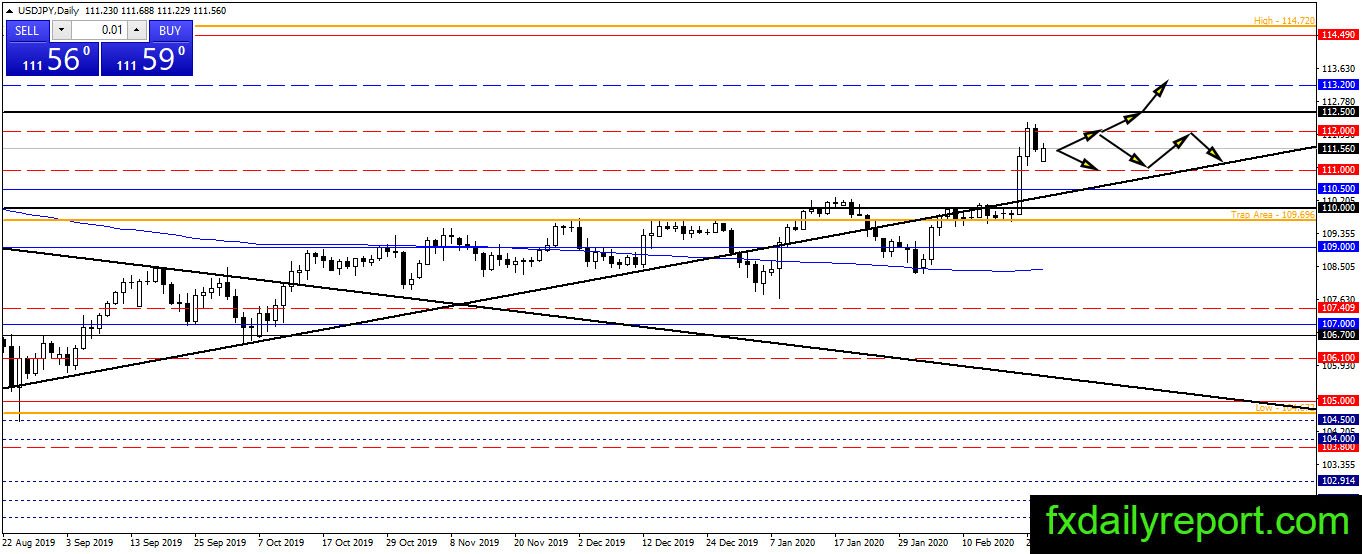Click the 112.000 red price label
The image size is (1362, 554).
point(1338,131)
